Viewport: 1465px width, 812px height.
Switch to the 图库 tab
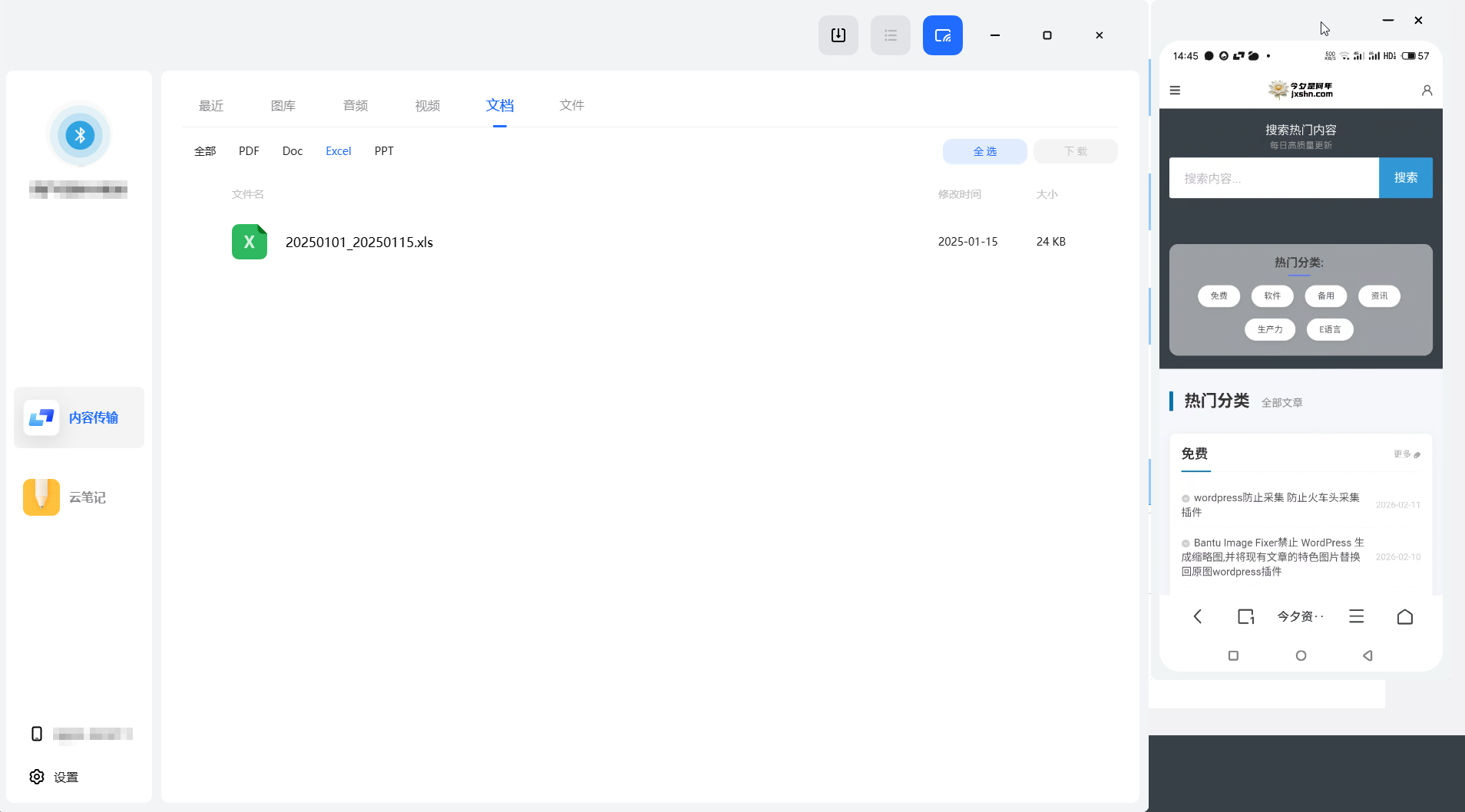coord(283,106)
